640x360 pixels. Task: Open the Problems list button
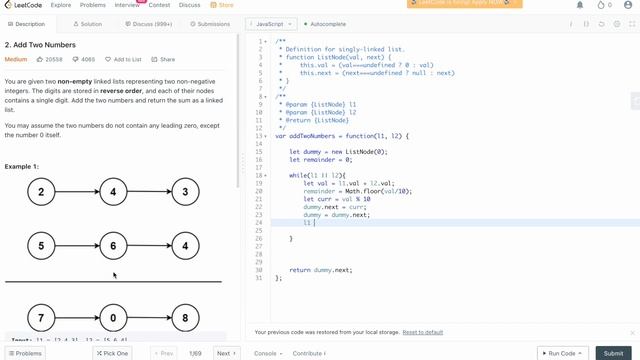[x=25, y=353]
